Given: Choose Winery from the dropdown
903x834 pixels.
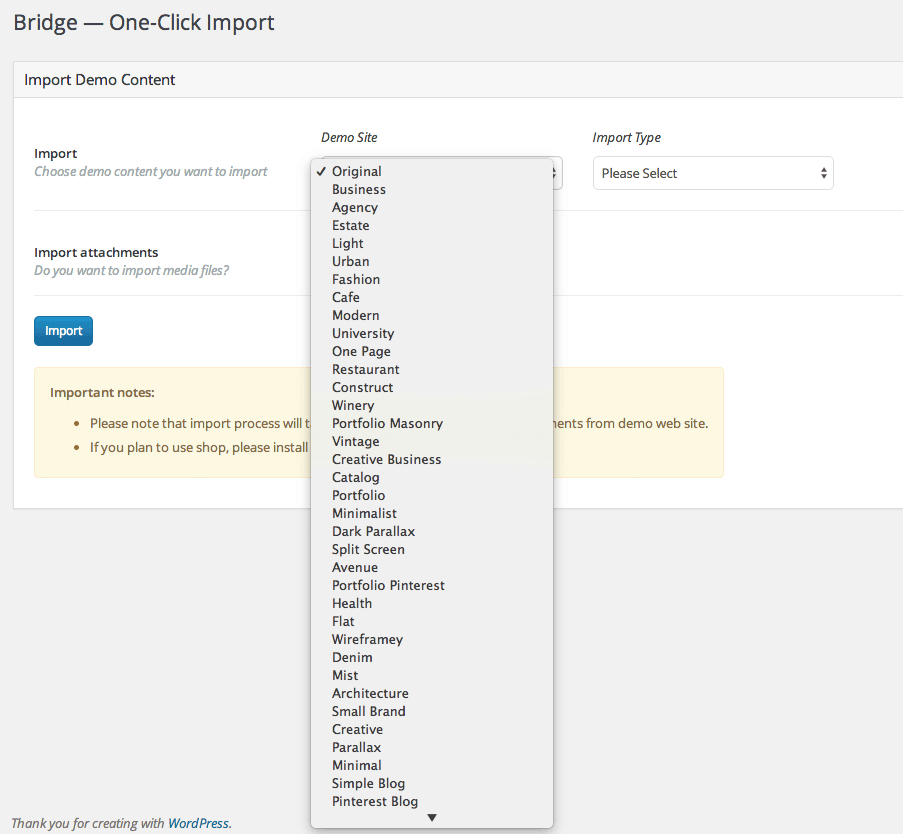Looking at the screenshot, I should coord(431,405).
